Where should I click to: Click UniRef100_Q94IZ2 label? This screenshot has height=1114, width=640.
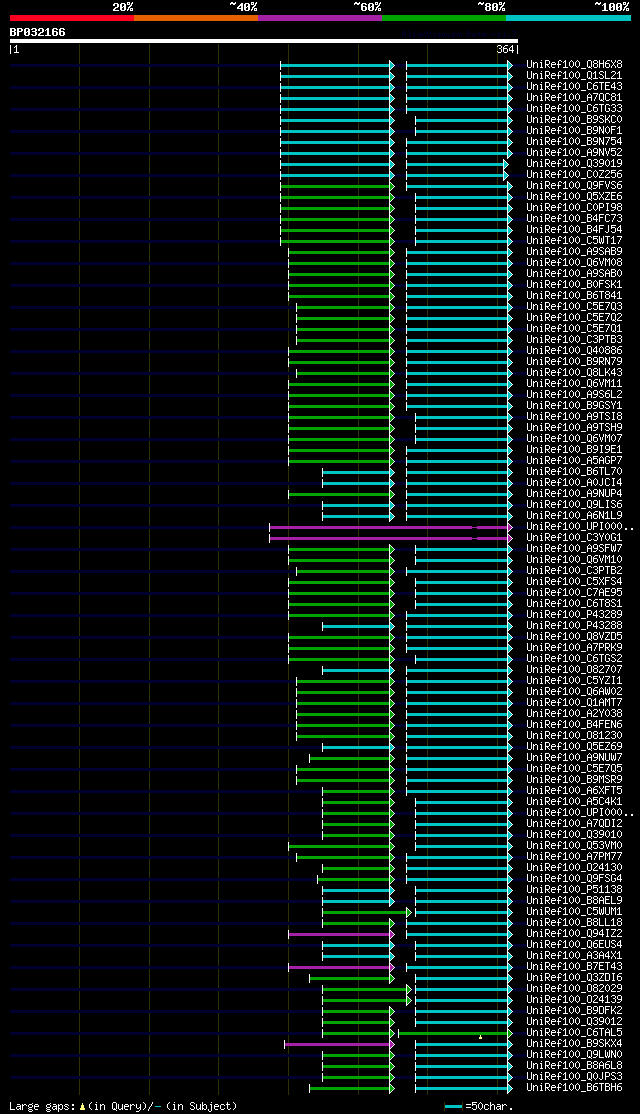click(x=575, y=934)
